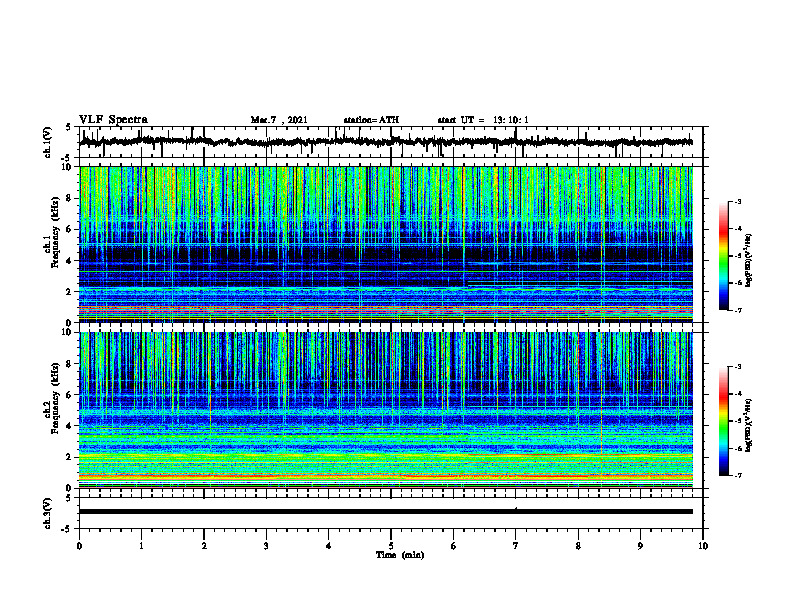Click the upper color scale bar for ch.1
Screen dimensions: 792x612
723,256
